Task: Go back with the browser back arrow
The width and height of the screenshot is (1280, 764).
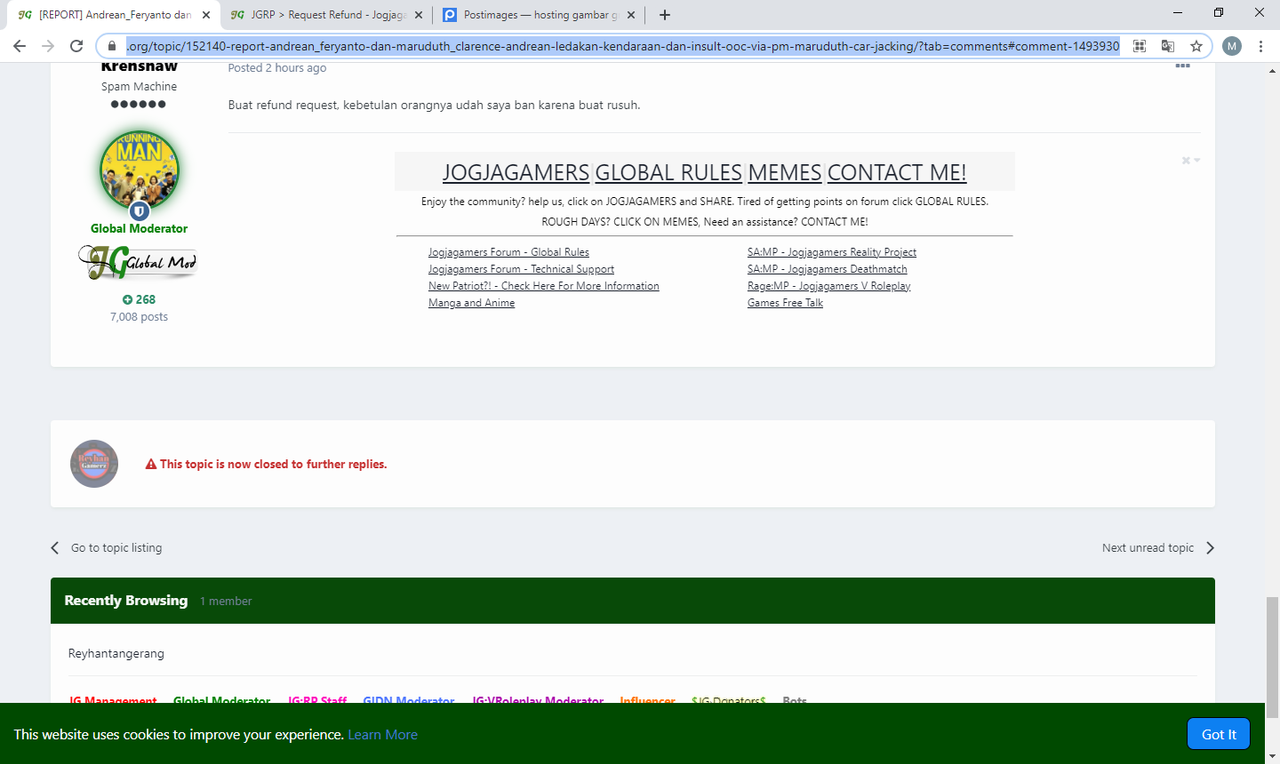Action: pos(19,46)
